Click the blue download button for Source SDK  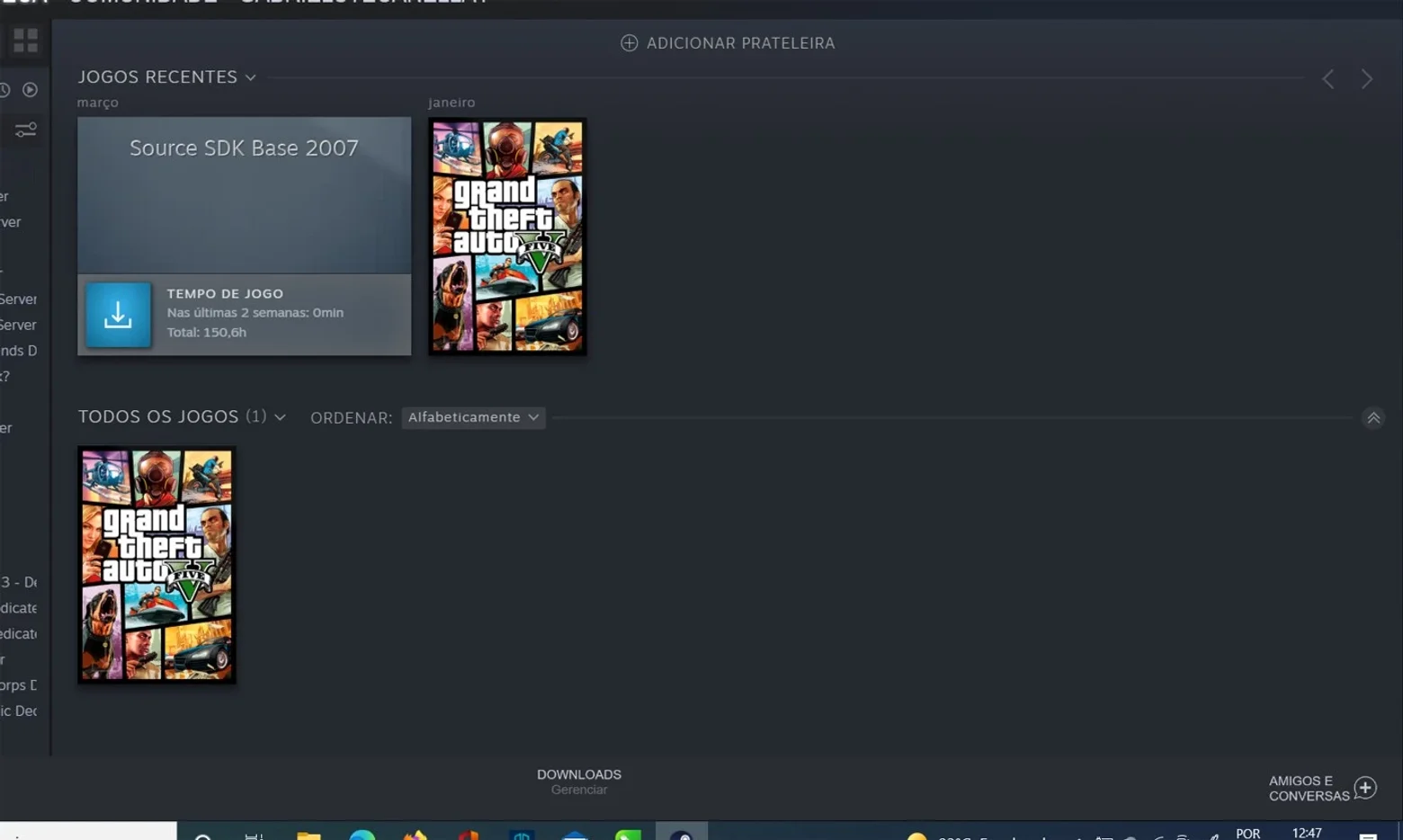[x=118, y=315]
